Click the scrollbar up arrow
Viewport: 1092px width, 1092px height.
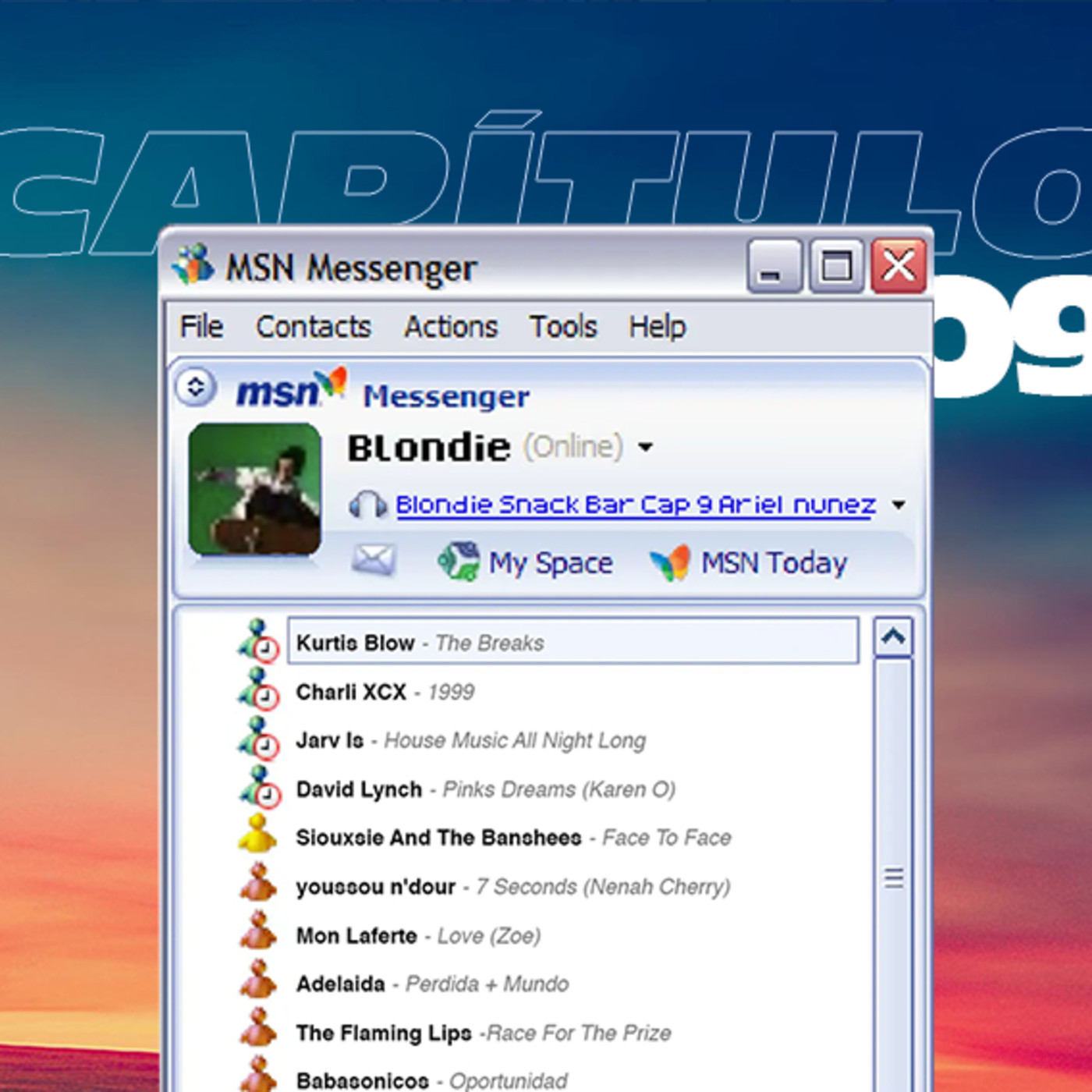[893, 638]
